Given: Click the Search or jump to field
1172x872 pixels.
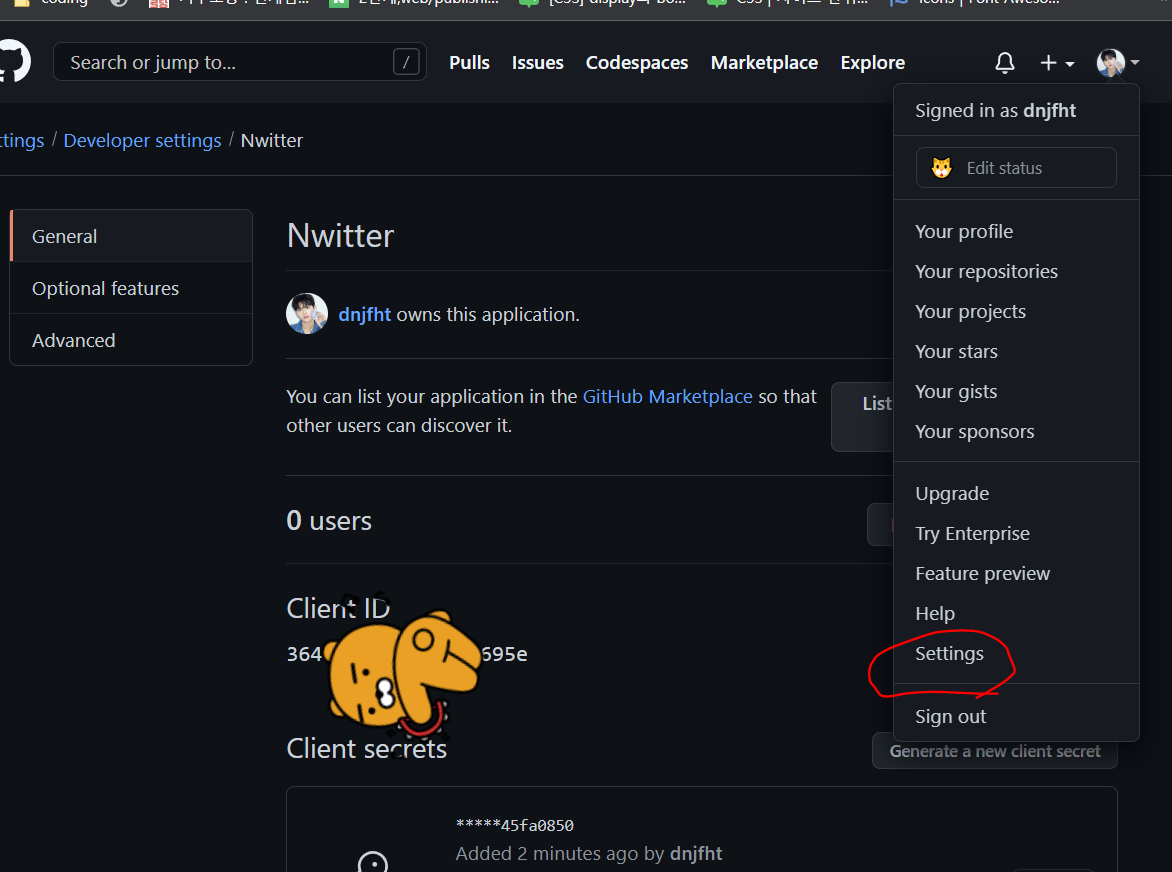Looking at the screenshot, I should click(x=239, y=62).
